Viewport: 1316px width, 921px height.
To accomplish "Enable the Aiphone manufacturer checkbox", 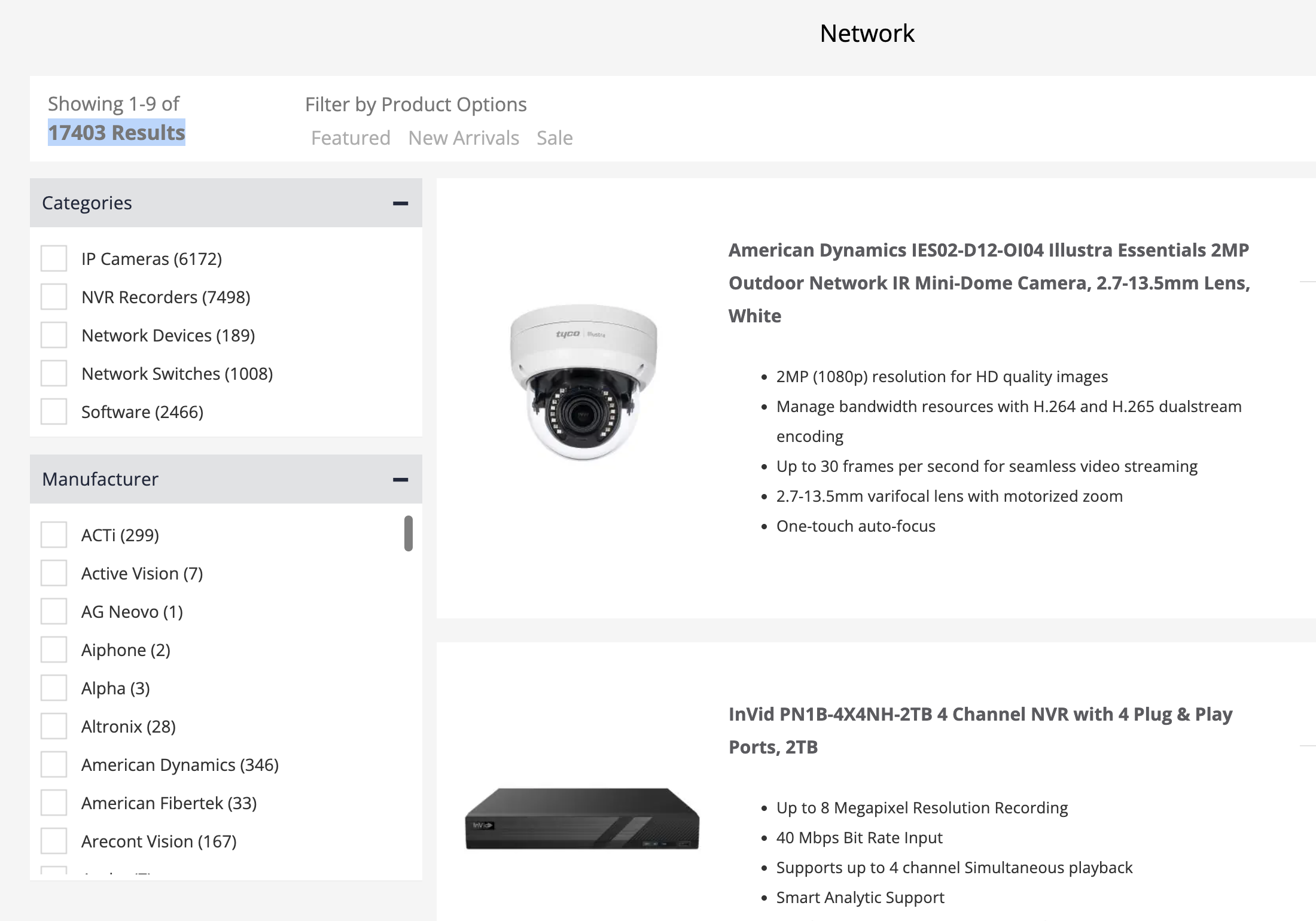I will point(54,649).
